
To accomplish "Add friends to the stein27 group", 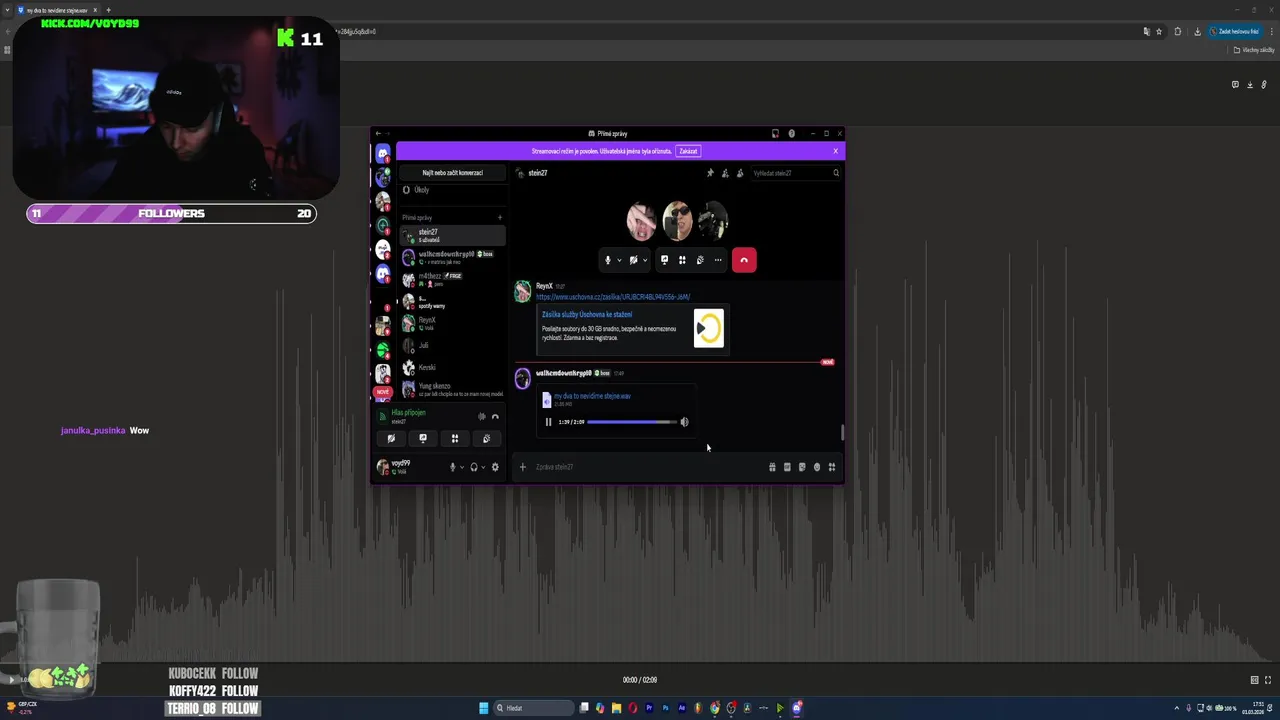I will pyautogui.click(x=725, y=173).
